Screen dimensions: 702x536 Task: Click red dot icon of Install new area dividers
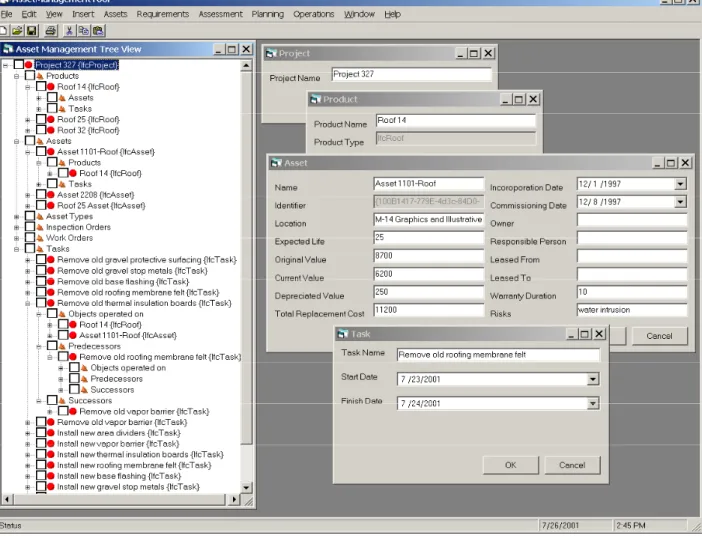[51, 433]
